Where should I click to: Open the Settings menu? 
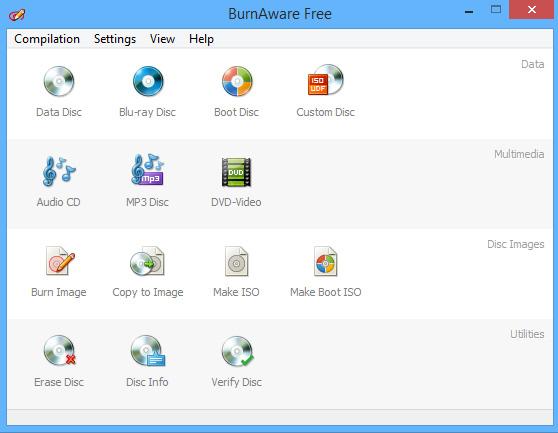pyautogui.click(x=115, y=39)
